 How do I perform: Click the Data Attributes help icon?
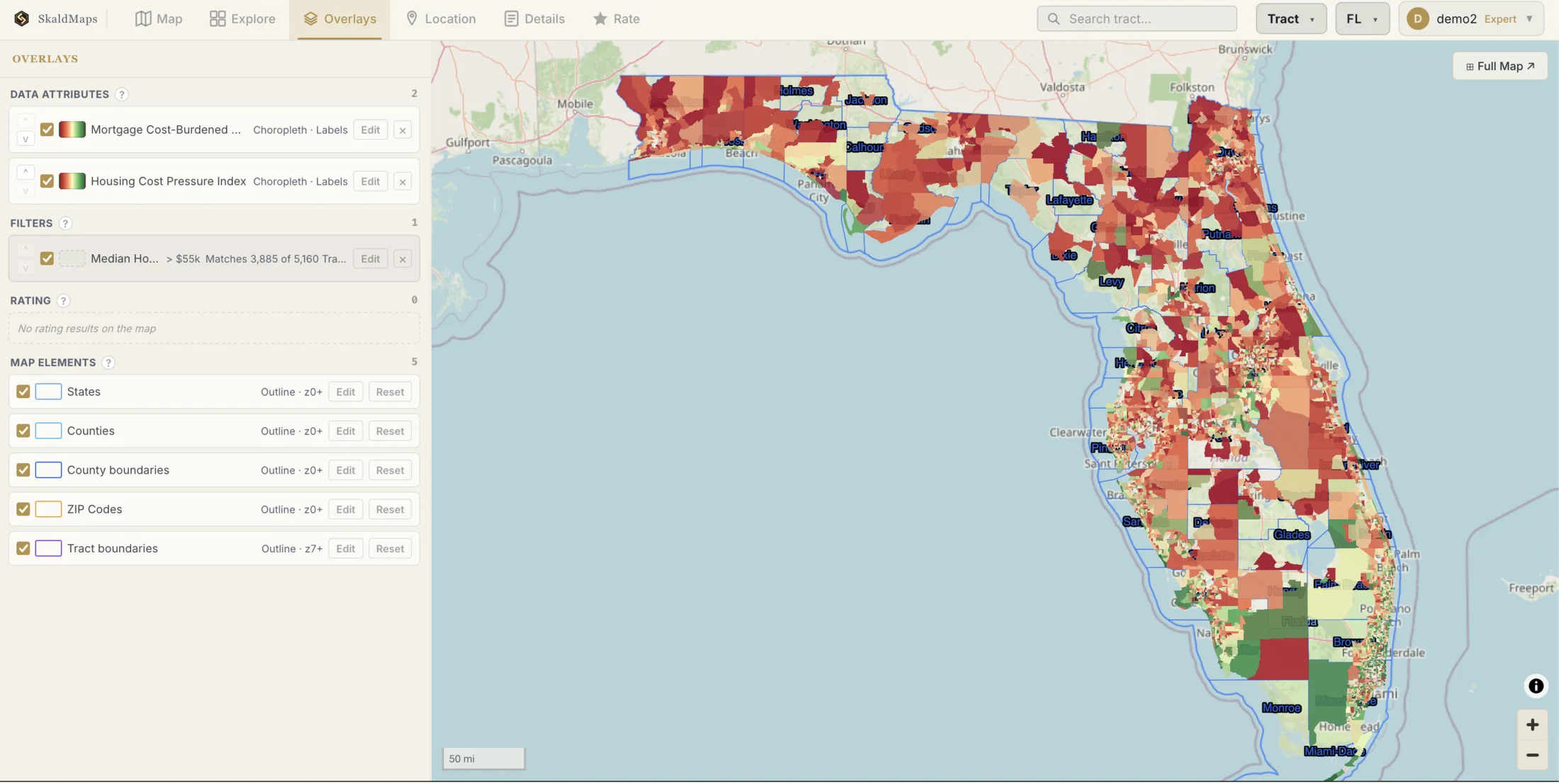122,94
